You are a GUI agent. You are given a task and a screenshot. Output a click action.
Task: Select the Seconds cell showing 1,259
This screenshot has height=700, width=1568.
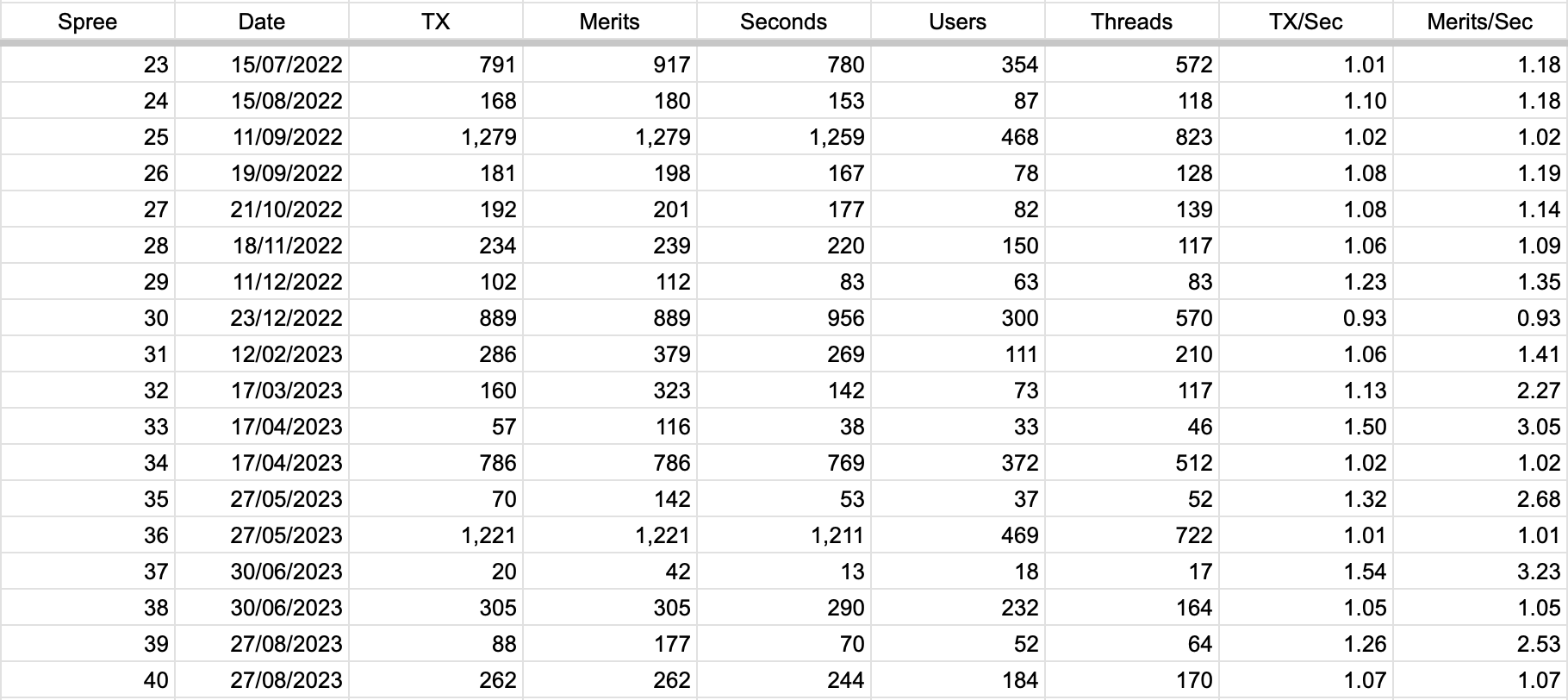[784, 137]
